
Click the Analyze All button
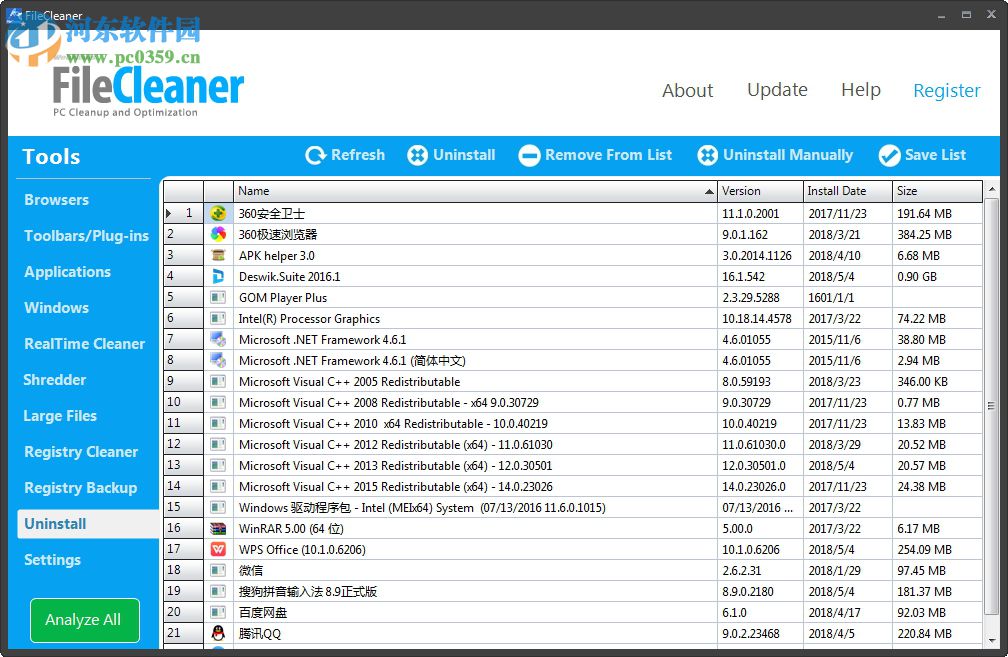tap(84, 620)
